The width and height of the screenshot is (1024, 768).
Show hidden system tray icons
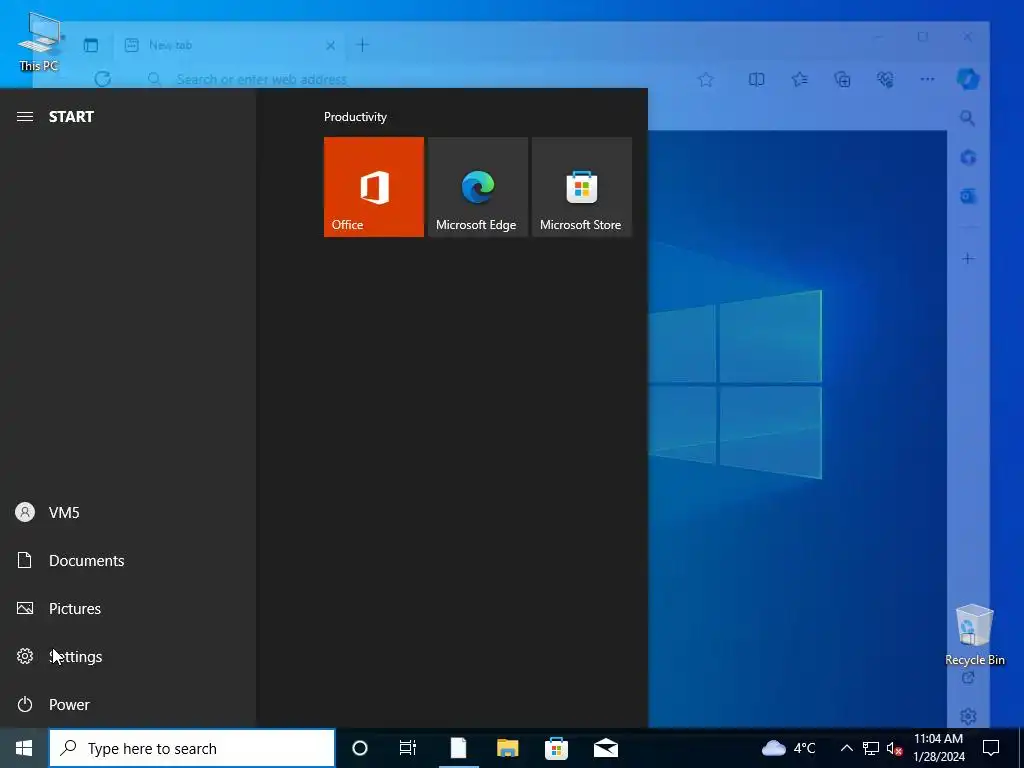[x=846, y=748]
